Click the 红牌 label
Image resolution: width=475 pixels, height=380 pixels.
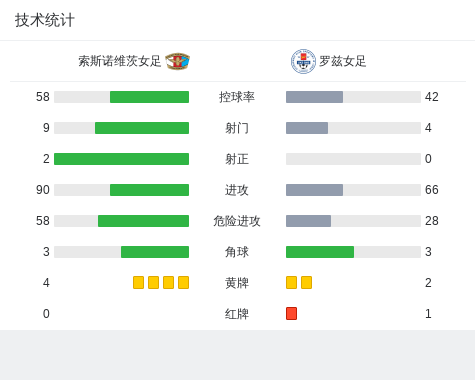(x=237, y=314)
